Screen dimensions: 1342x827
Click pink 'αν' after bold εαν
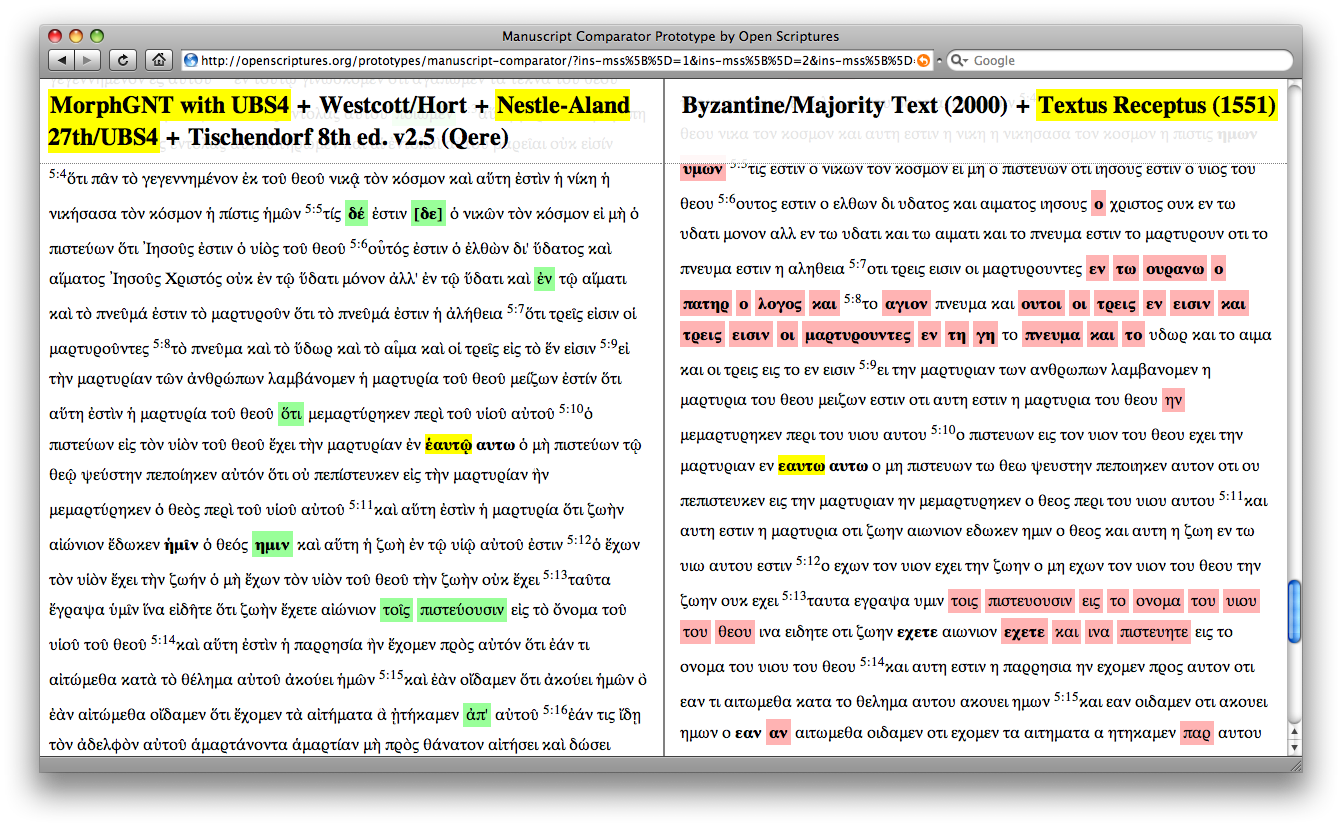tap(779, 734)
